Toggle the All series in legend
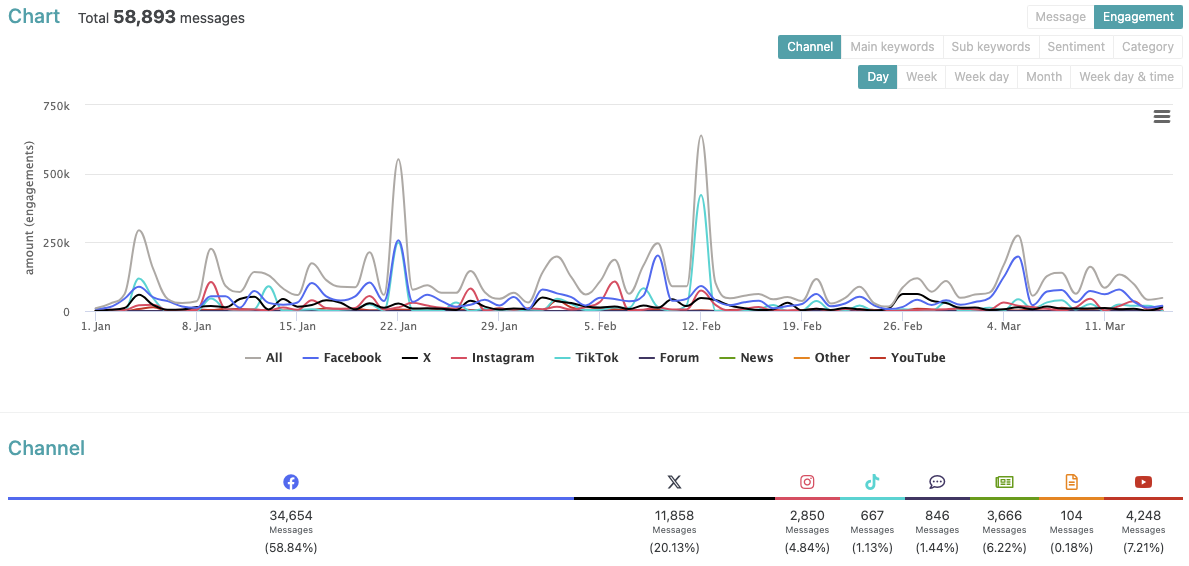1189x566 pixels. [265, 358]
